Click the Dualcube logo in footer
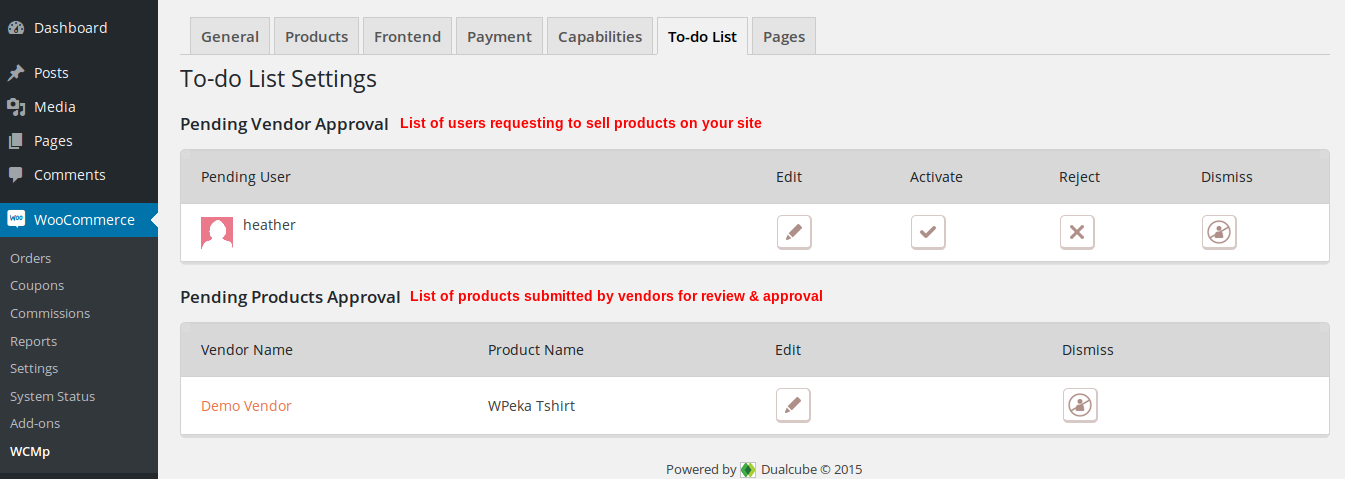Image resolution: width=1345 pixels, height=479 pixels. [x=748, y=469]
